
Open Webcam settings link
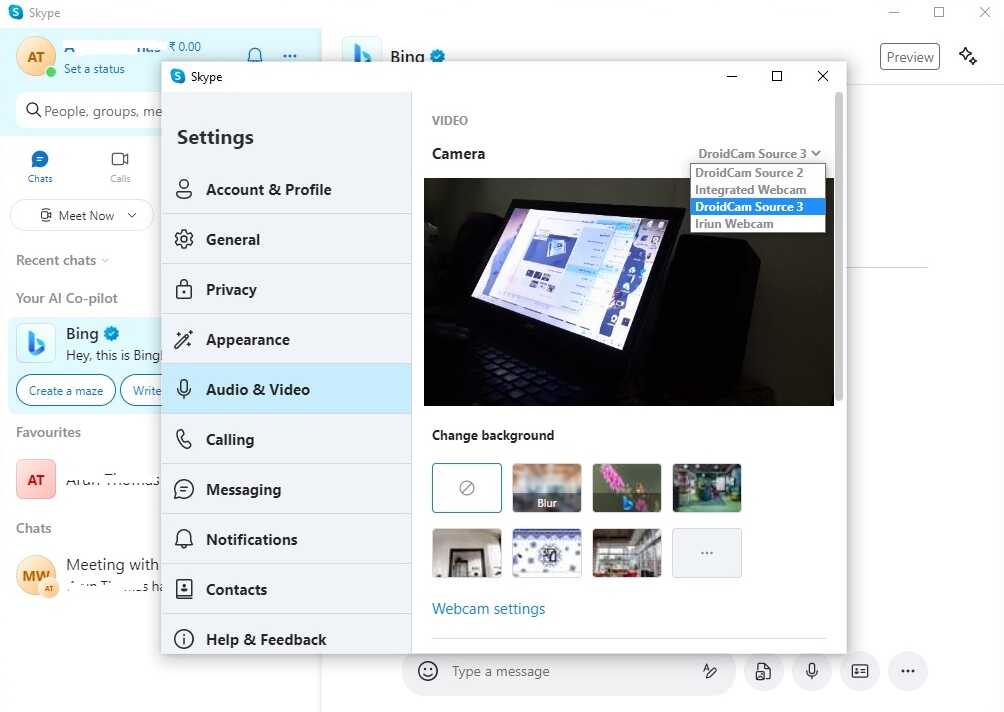(489, 608)
